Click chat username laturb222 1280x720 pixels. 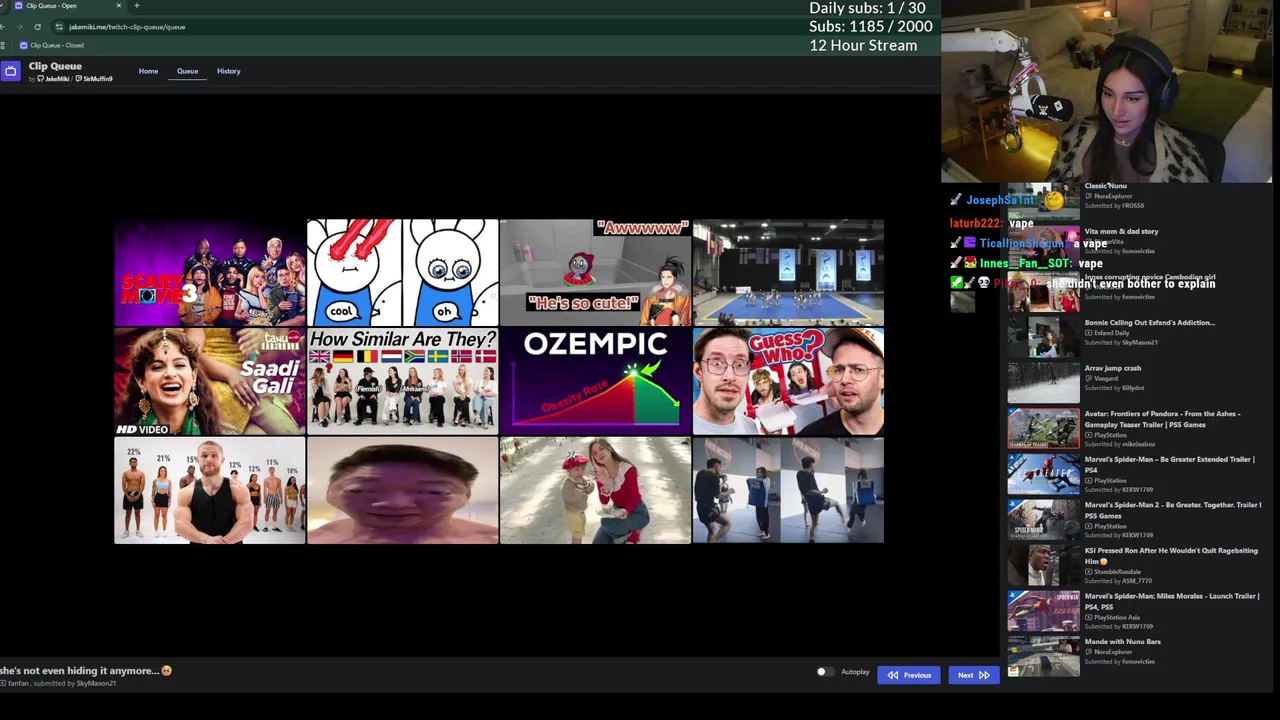click(x=975, y=223)
